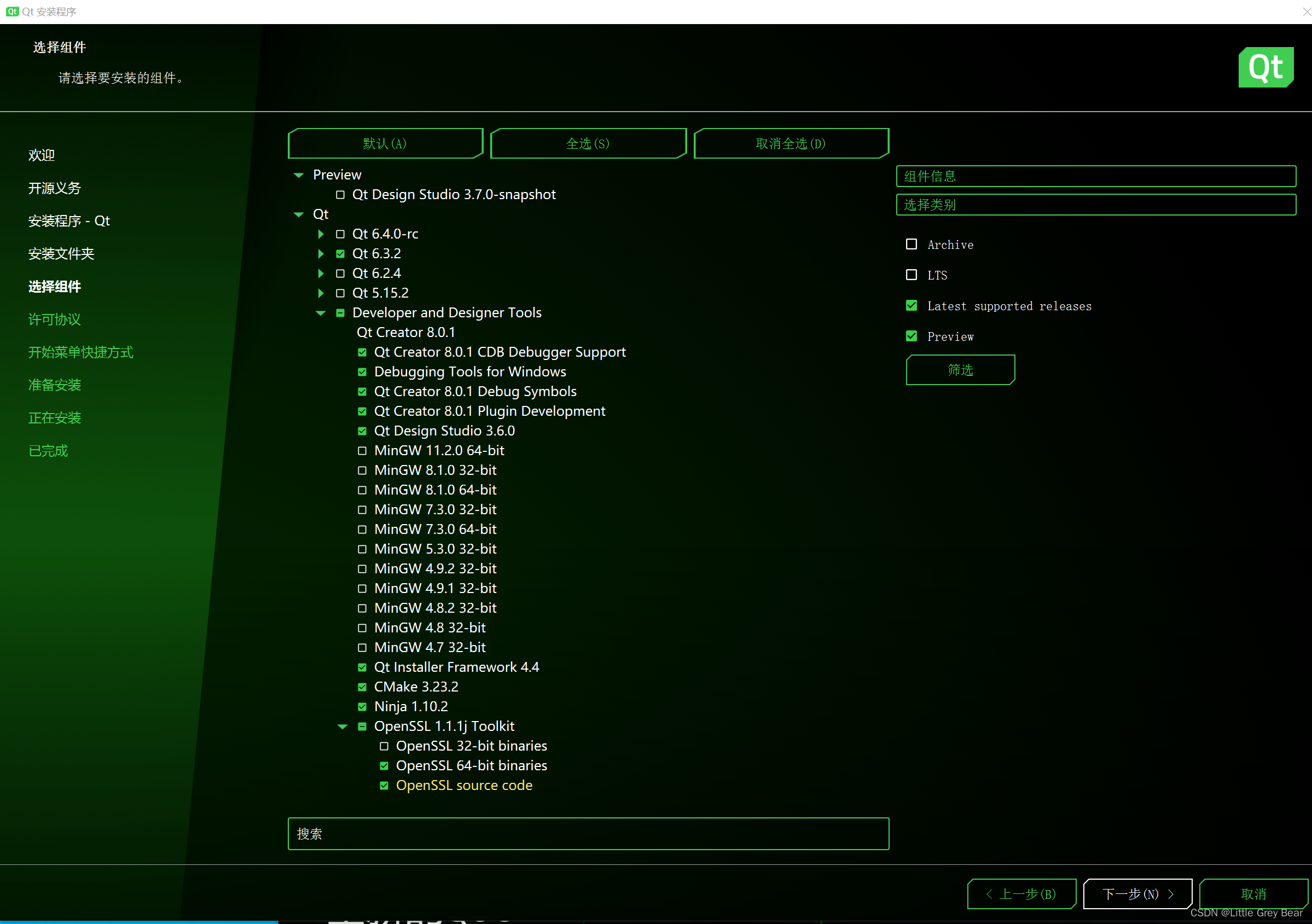Expand the Qt 5.15.2 node
This screenshot has width=1312, height=924.
(321, 293)
